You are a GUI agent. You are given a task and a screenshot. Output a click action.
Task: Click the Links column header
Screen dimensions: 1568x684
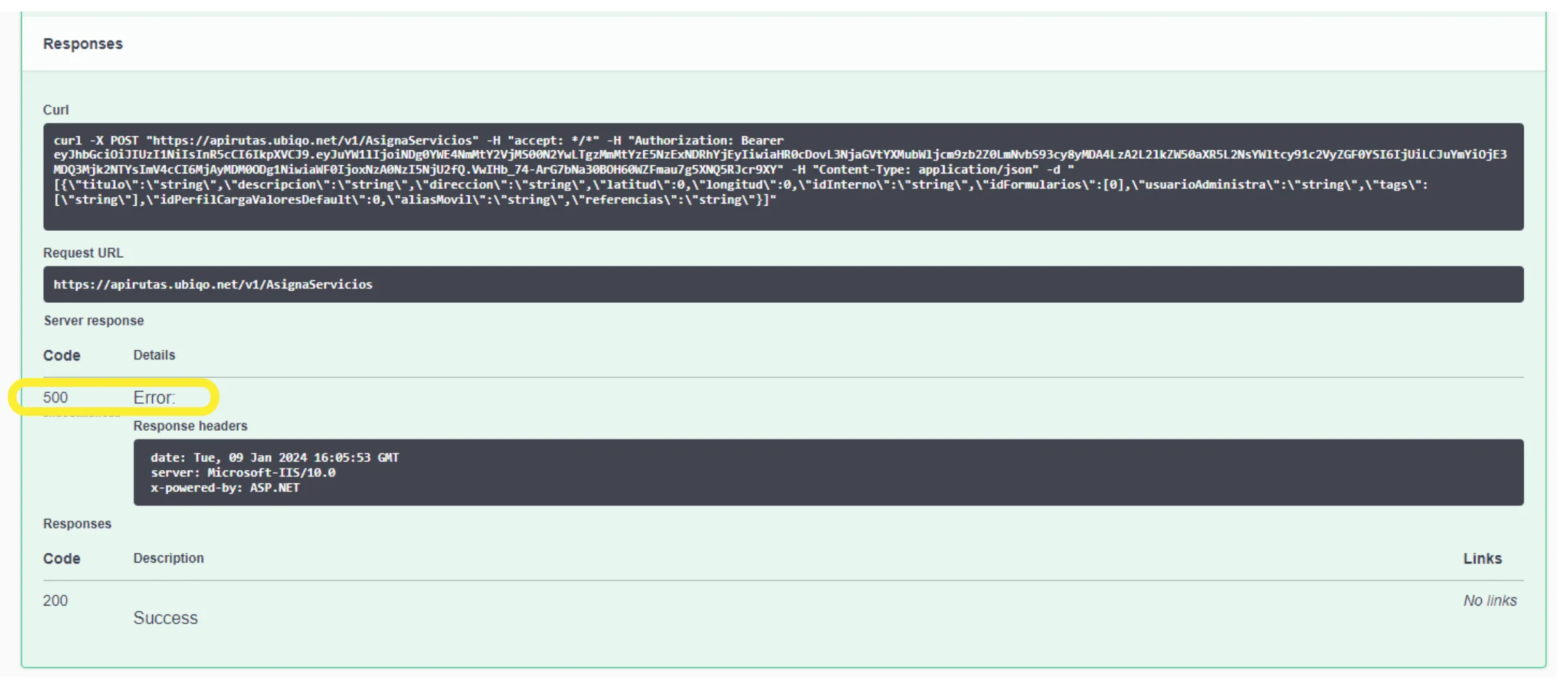coord(1483,559)
